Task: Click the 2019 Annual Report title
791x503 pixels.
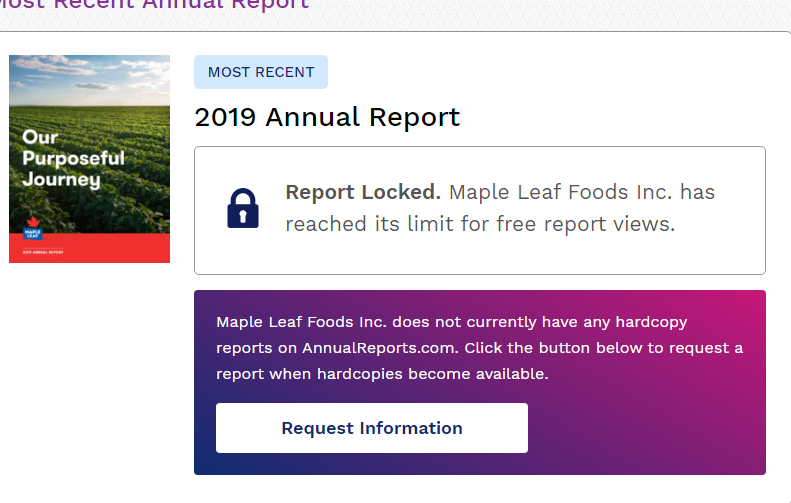Action: pos(327,117)
